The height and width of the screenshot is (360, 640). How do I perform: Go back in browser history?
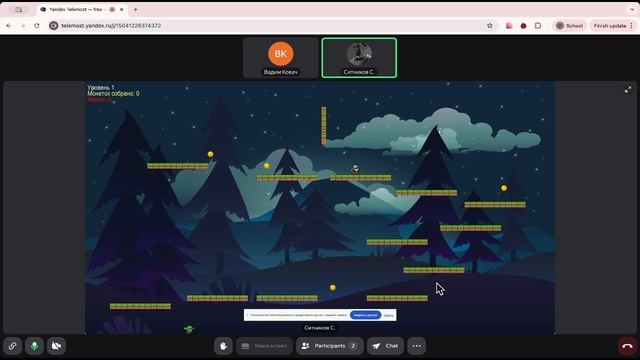(x=9, y=26)
